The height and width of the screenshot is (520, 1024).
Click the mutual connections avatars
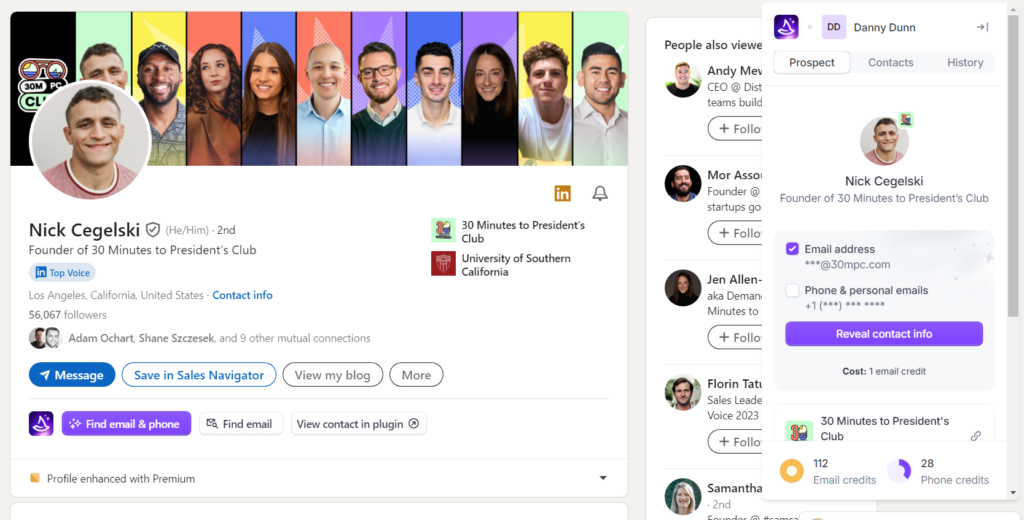pos(45,338)
